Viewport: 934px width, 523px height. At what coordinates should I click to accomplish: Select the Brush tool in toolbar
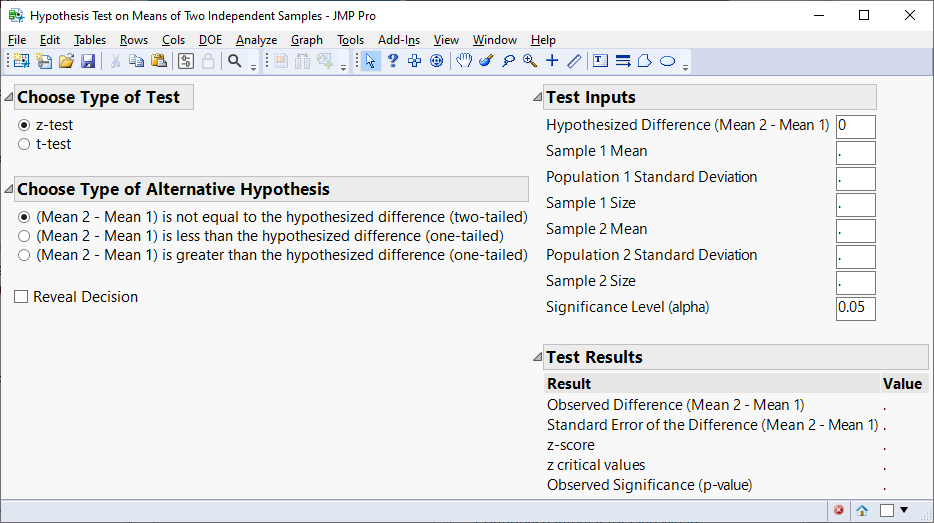click(486, 61)
